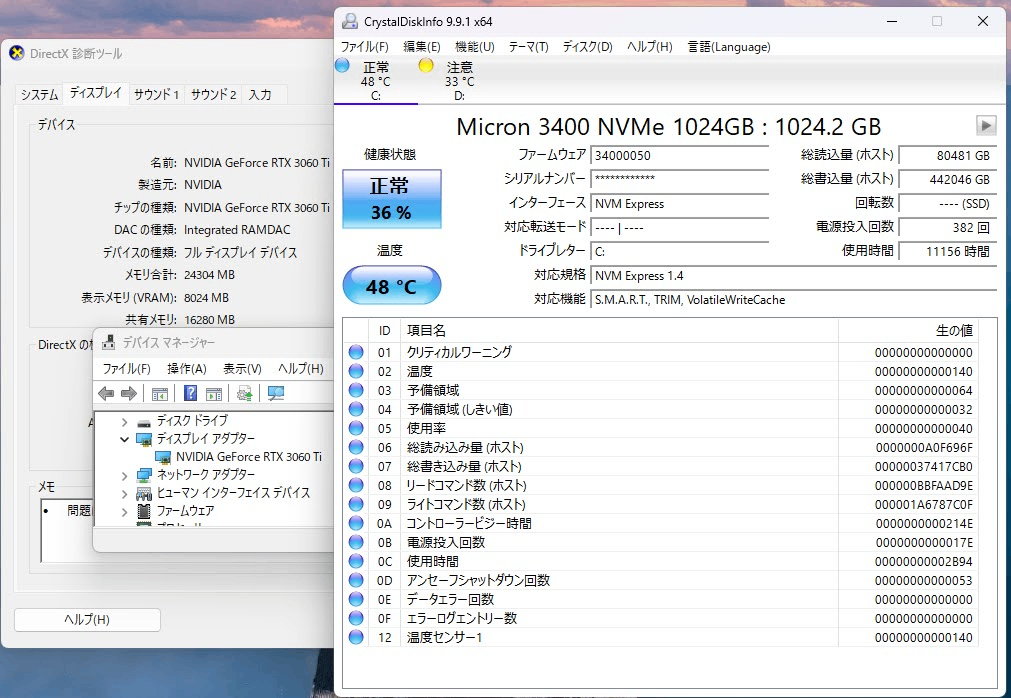Select リードコマンド数 (ホスト) row
1011x698 pixels.
(661, 485)
